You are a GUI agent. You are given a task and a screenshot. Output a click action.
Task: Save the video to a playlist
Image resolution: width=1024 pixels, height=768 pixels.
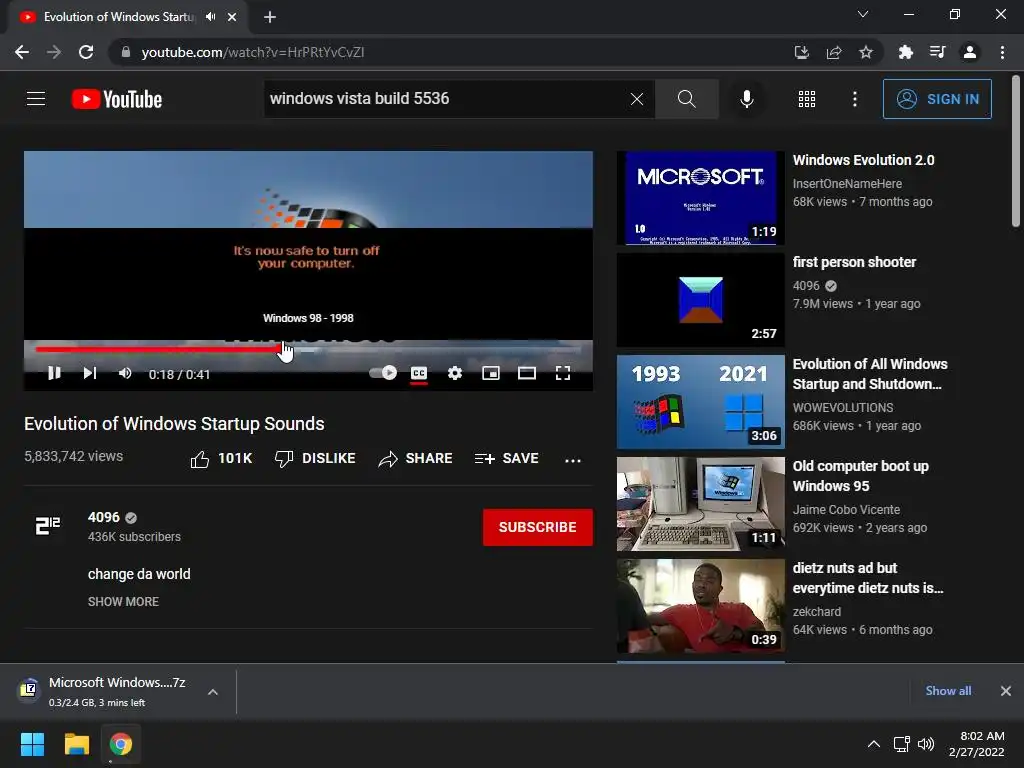[507, 458]
